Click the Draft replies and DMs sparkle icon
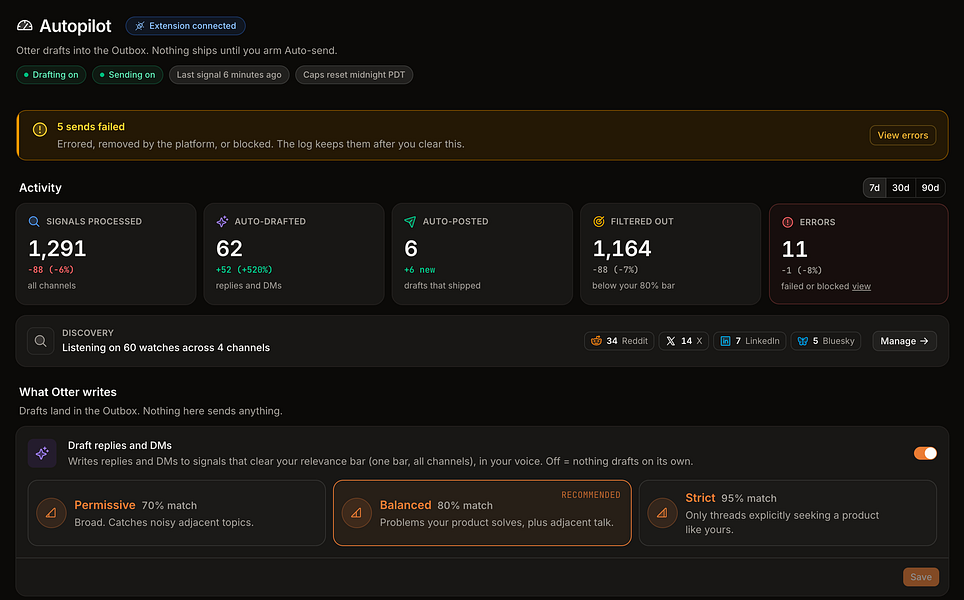 click(x=42, y=453)
